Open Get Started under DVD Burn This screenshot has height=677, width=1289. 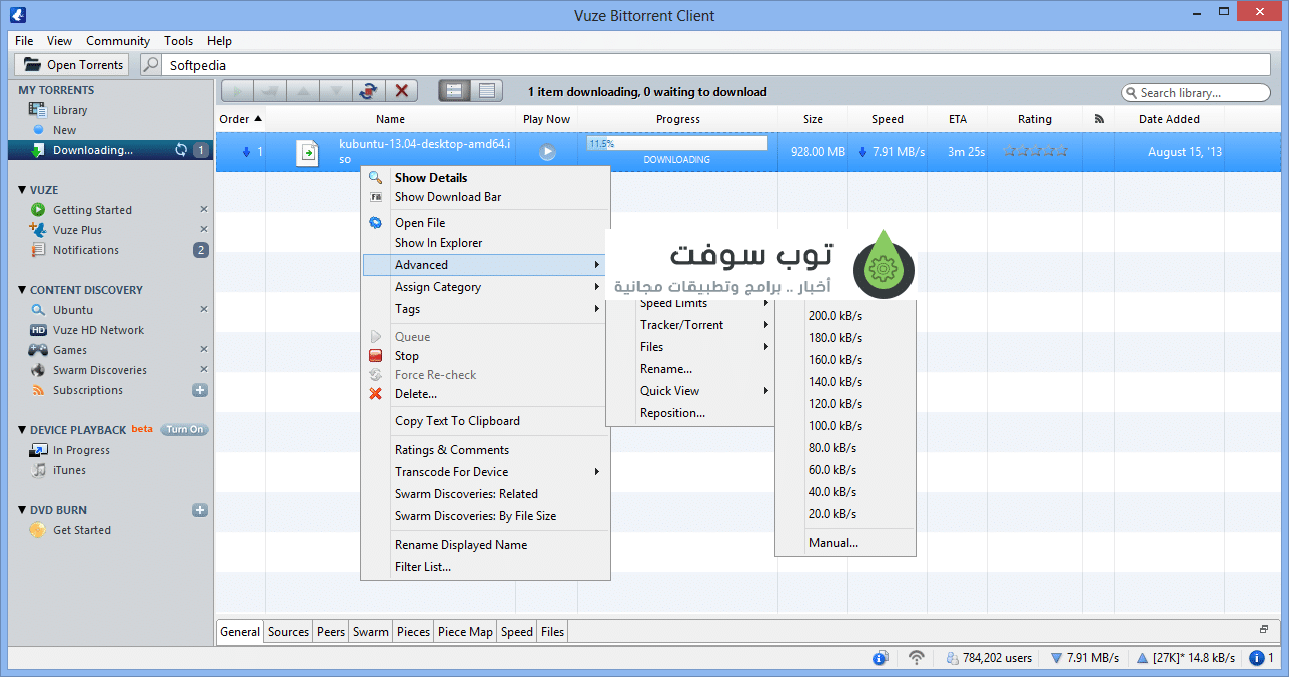point(82,530)
